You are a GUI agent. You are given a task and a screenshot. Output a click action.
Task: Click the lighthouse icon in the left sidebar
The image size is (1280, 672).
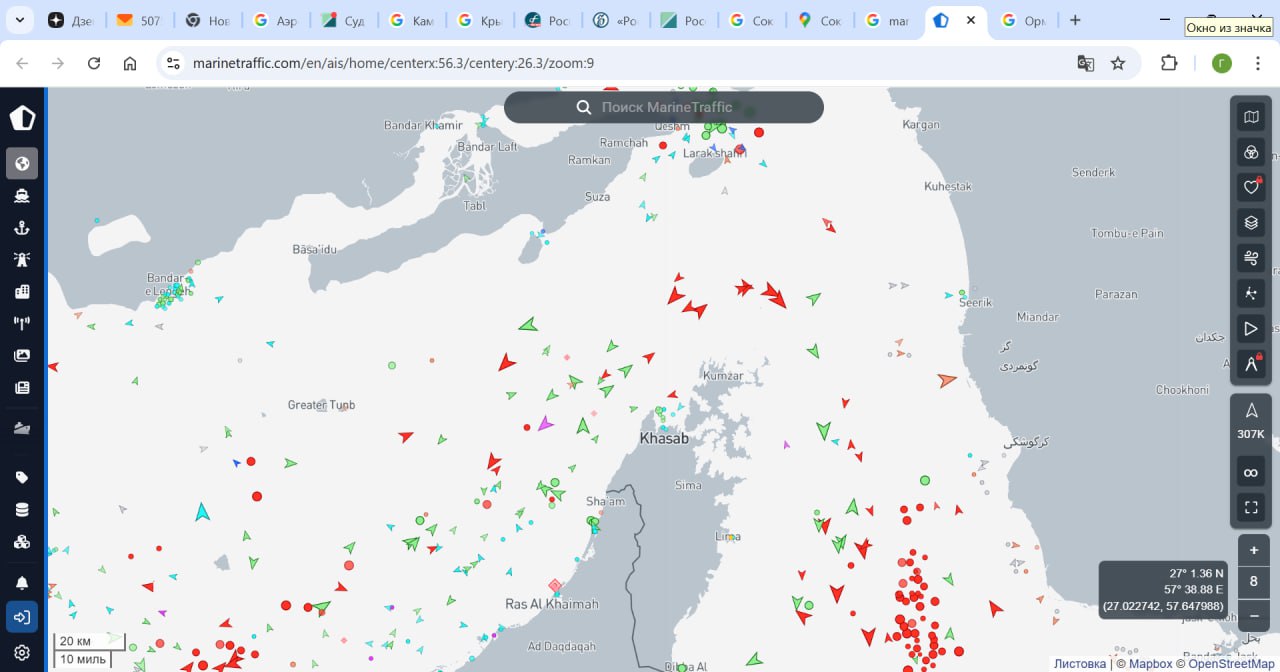(22, 260)
